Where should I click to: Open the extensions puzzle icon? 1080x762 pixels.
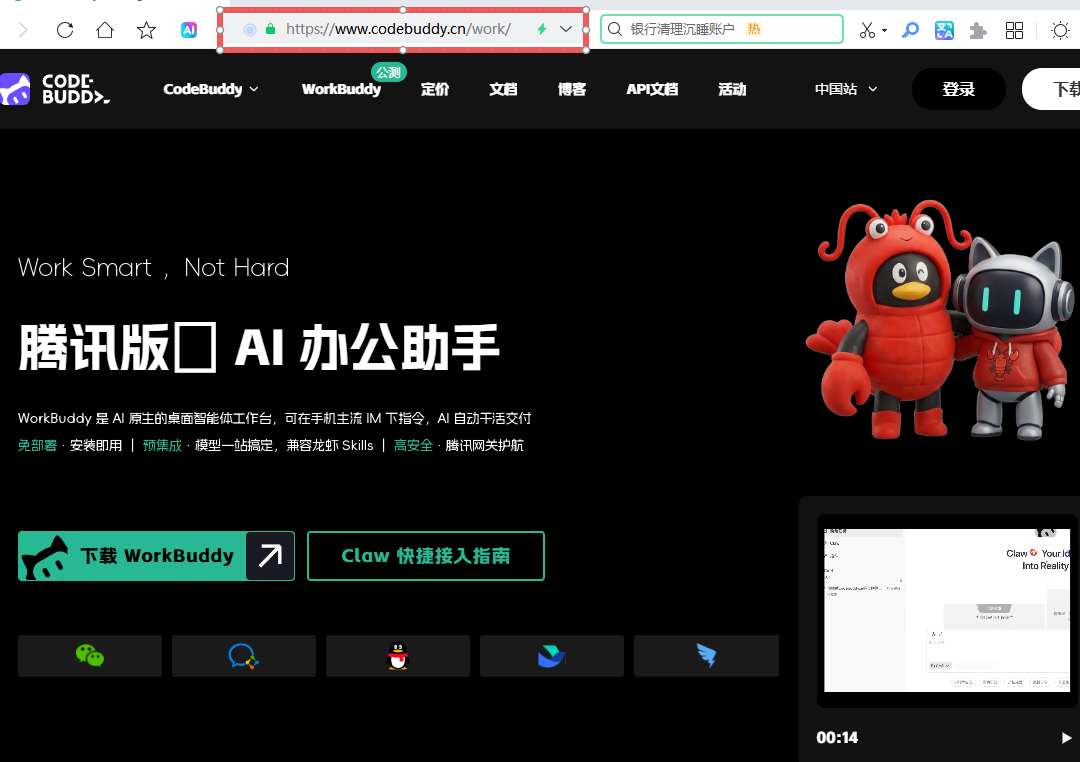click(978, 30)
